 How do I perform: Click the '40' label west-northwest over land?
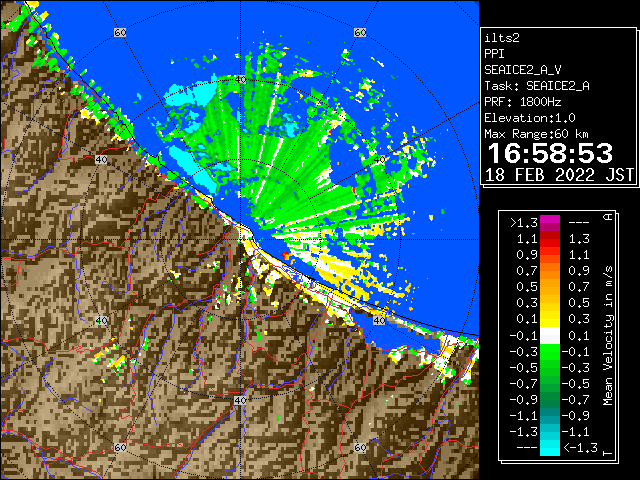101,160
